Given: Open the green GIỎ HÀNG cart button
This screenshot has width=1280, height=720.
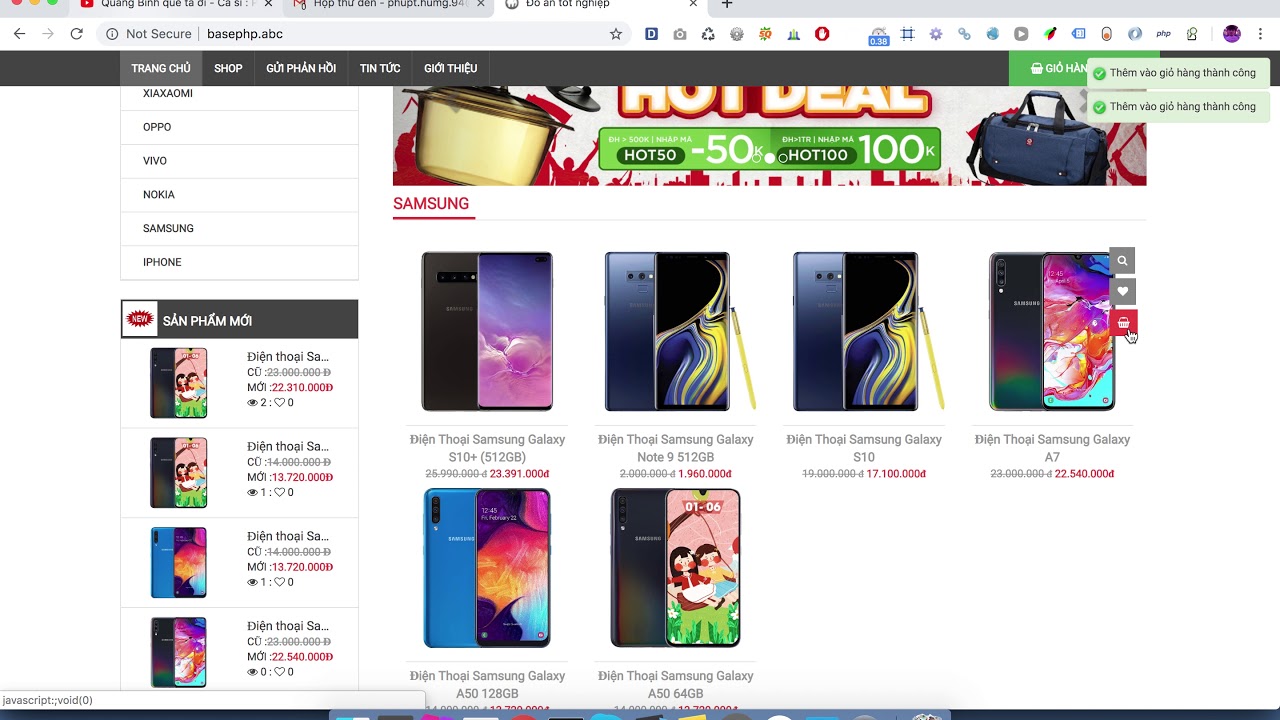Looking at the screenshot, I should point(1048,68).
